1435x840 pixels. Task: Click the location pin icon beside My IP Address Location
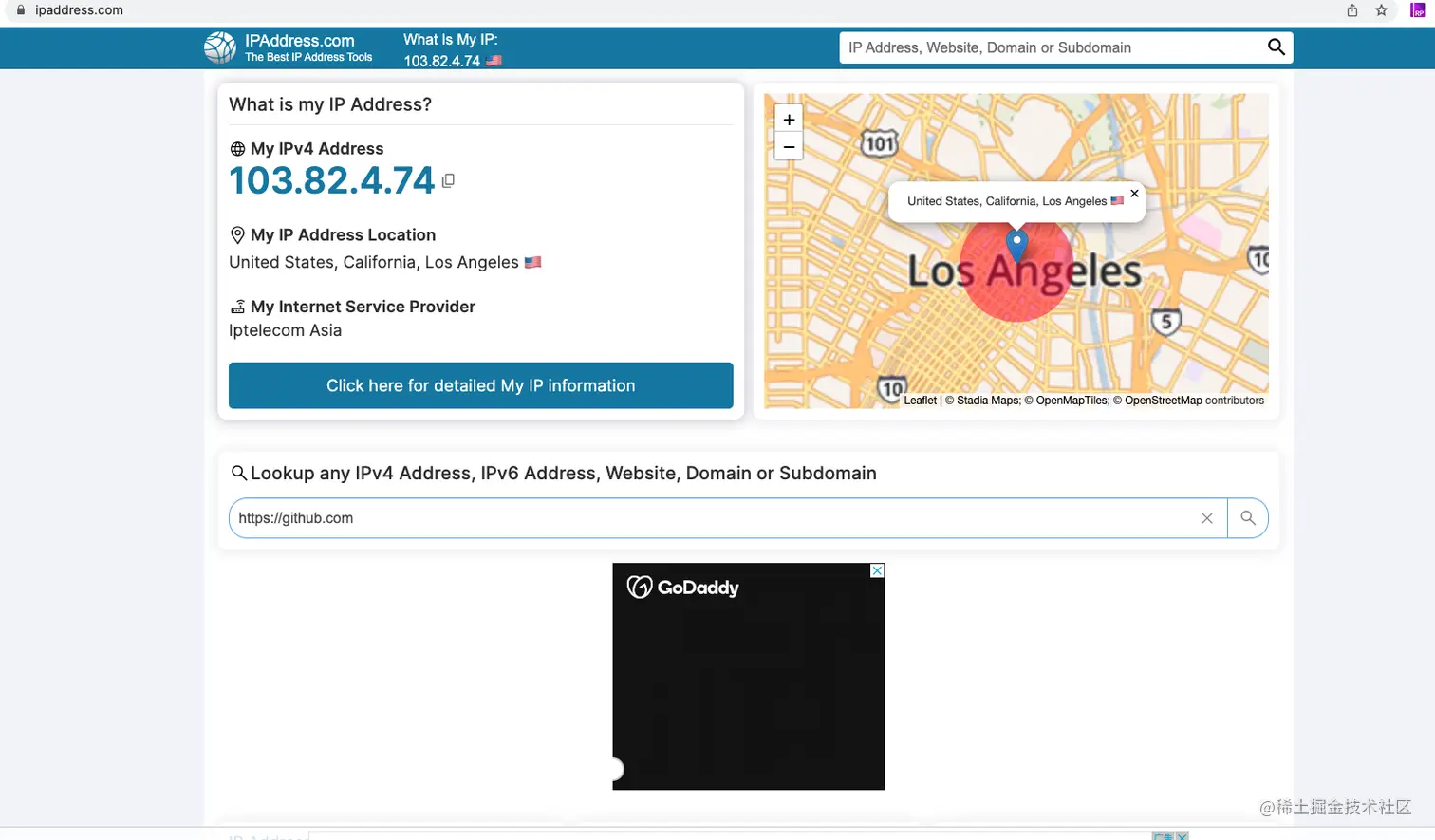pyautogui.click(x=237, y=235)
